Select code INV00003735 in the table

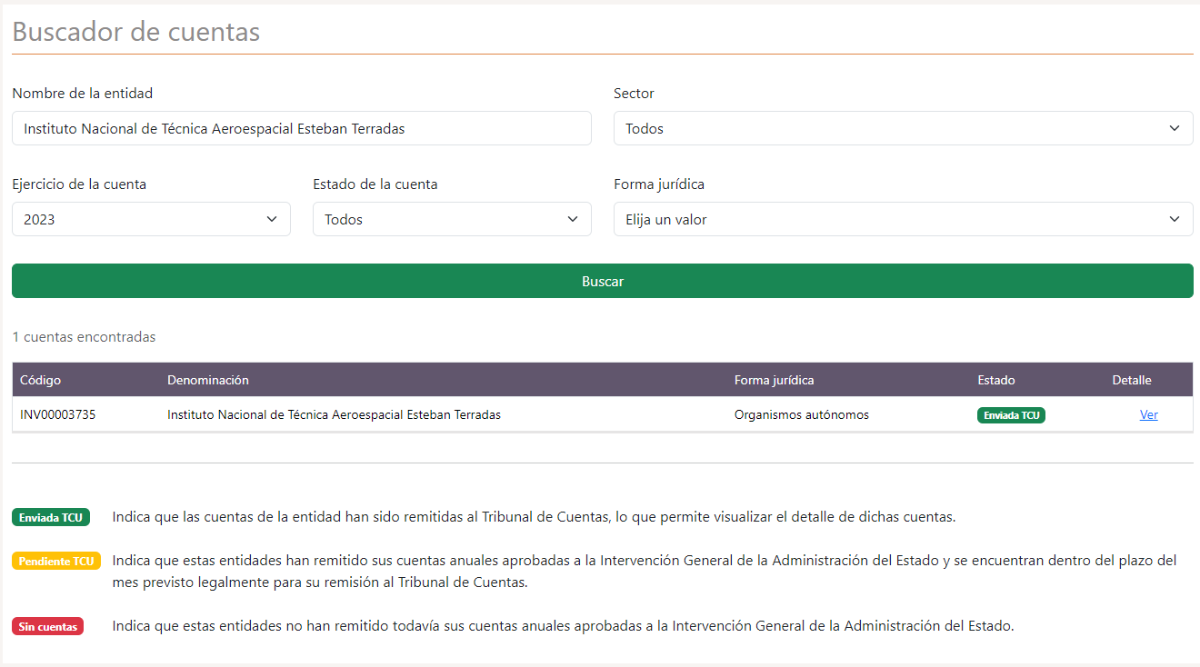tap(58, 415)
